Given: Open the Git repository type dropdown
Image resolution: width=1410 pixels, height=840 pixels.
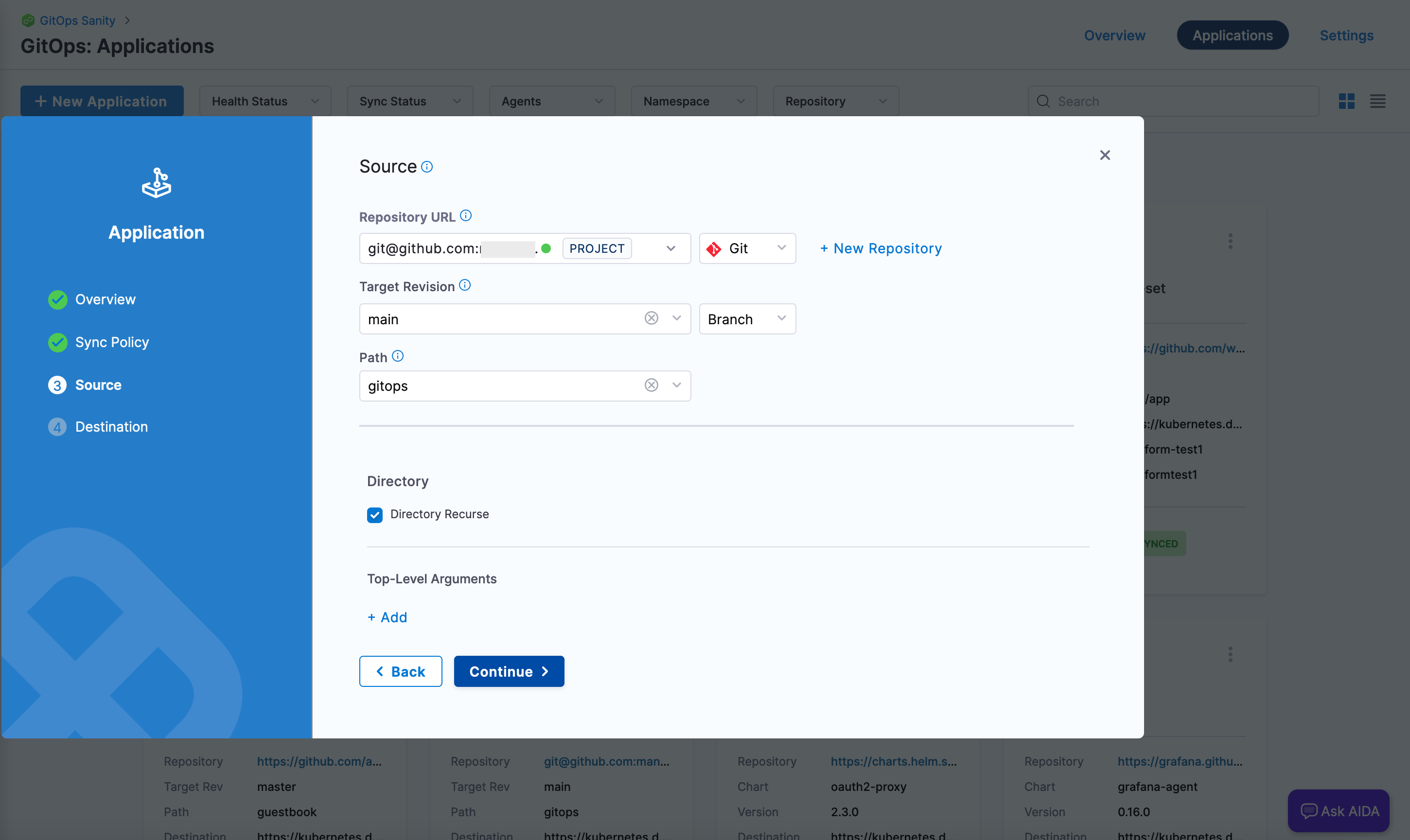Looking at the screenshot, I should [747, 248].
